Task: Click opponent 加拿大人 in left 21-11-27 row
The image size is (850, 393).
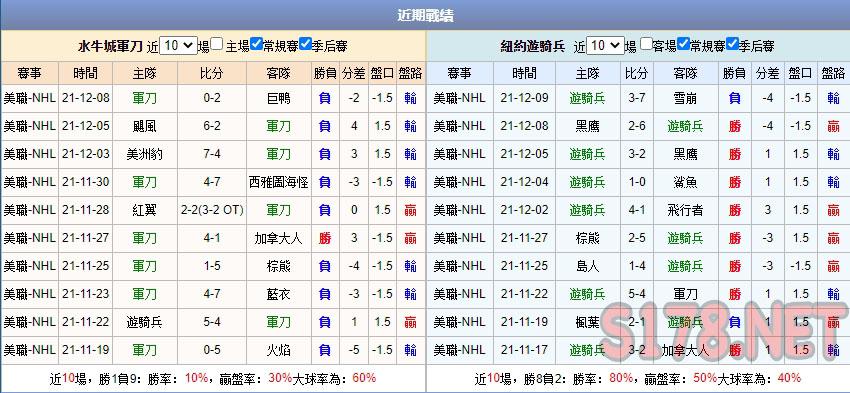Action: pyautogui.click(x=279, y=239)
